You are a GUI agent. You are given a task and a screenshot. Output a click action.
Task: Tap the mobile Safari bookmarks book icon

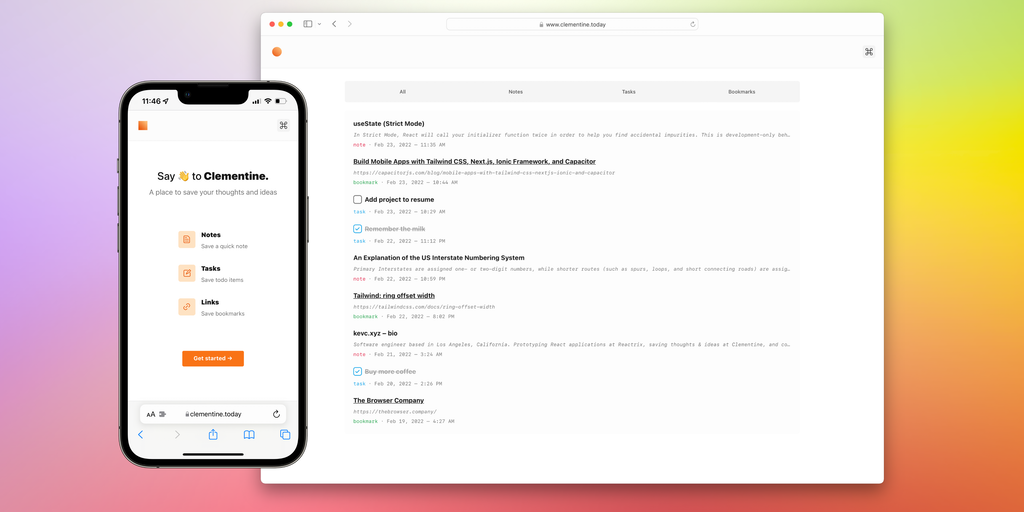[x=249, y=434]
